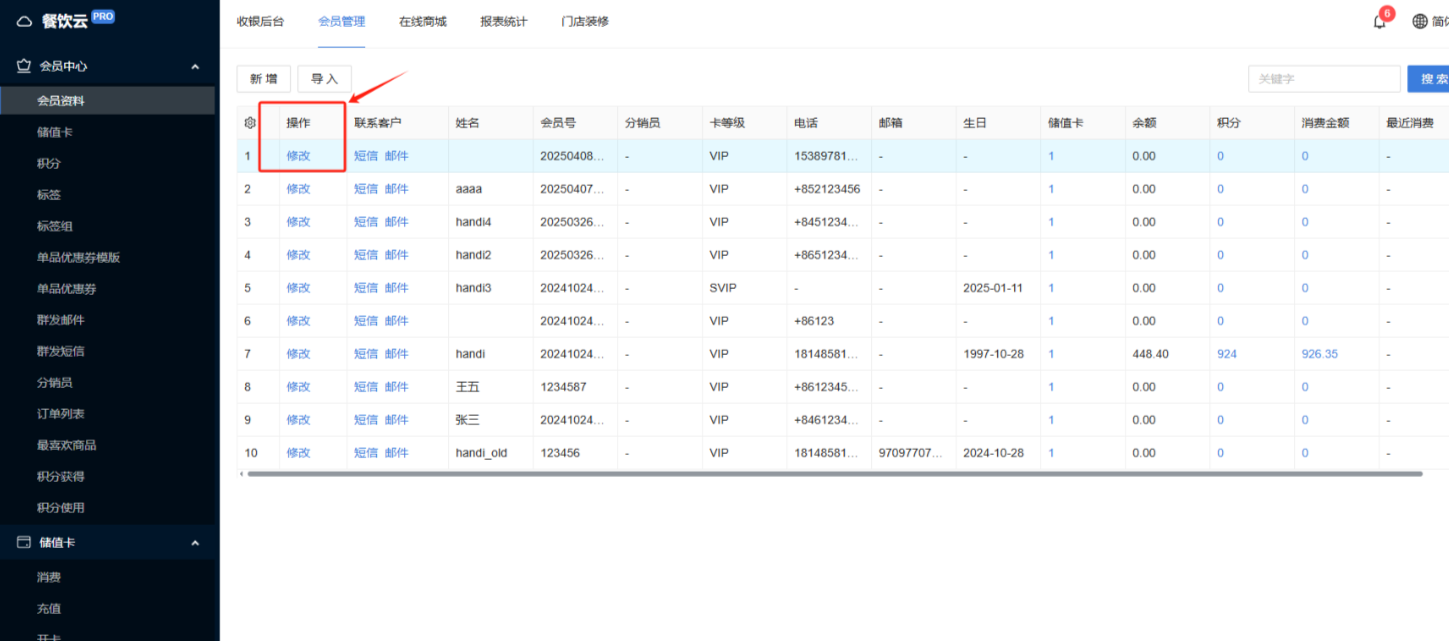
Task: Click member number 1234587 cell
Action: [x=563, y=387]
